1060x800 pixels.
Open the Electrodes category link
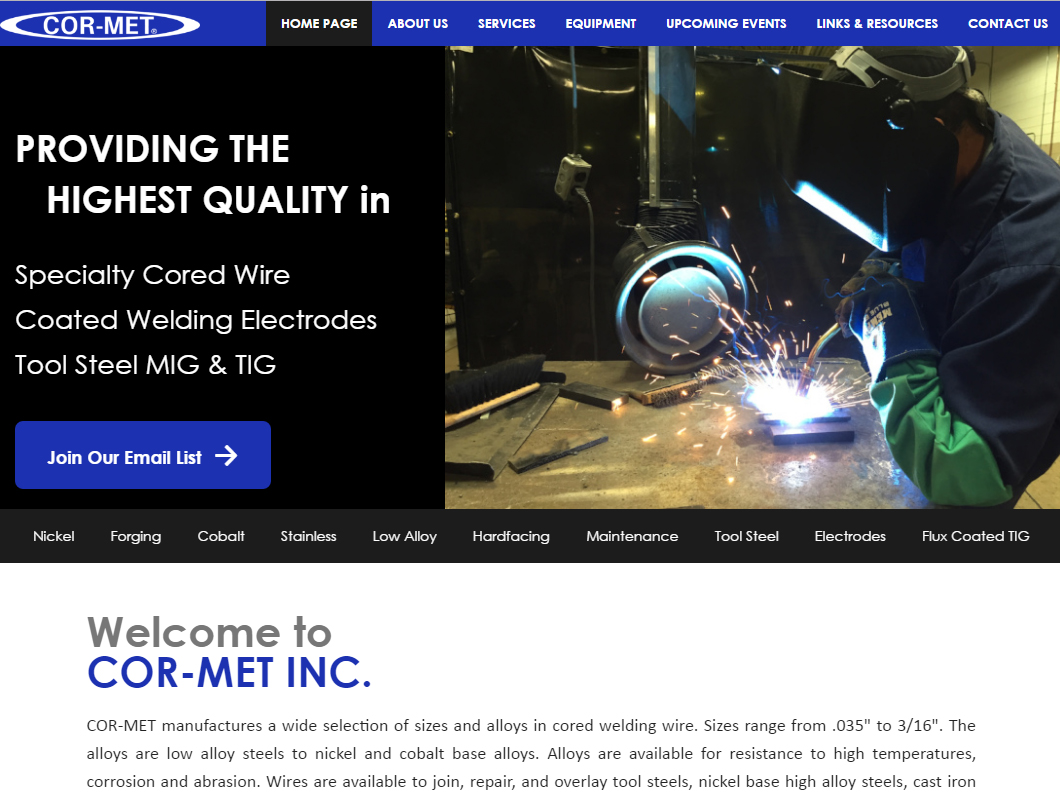point(850,536)
